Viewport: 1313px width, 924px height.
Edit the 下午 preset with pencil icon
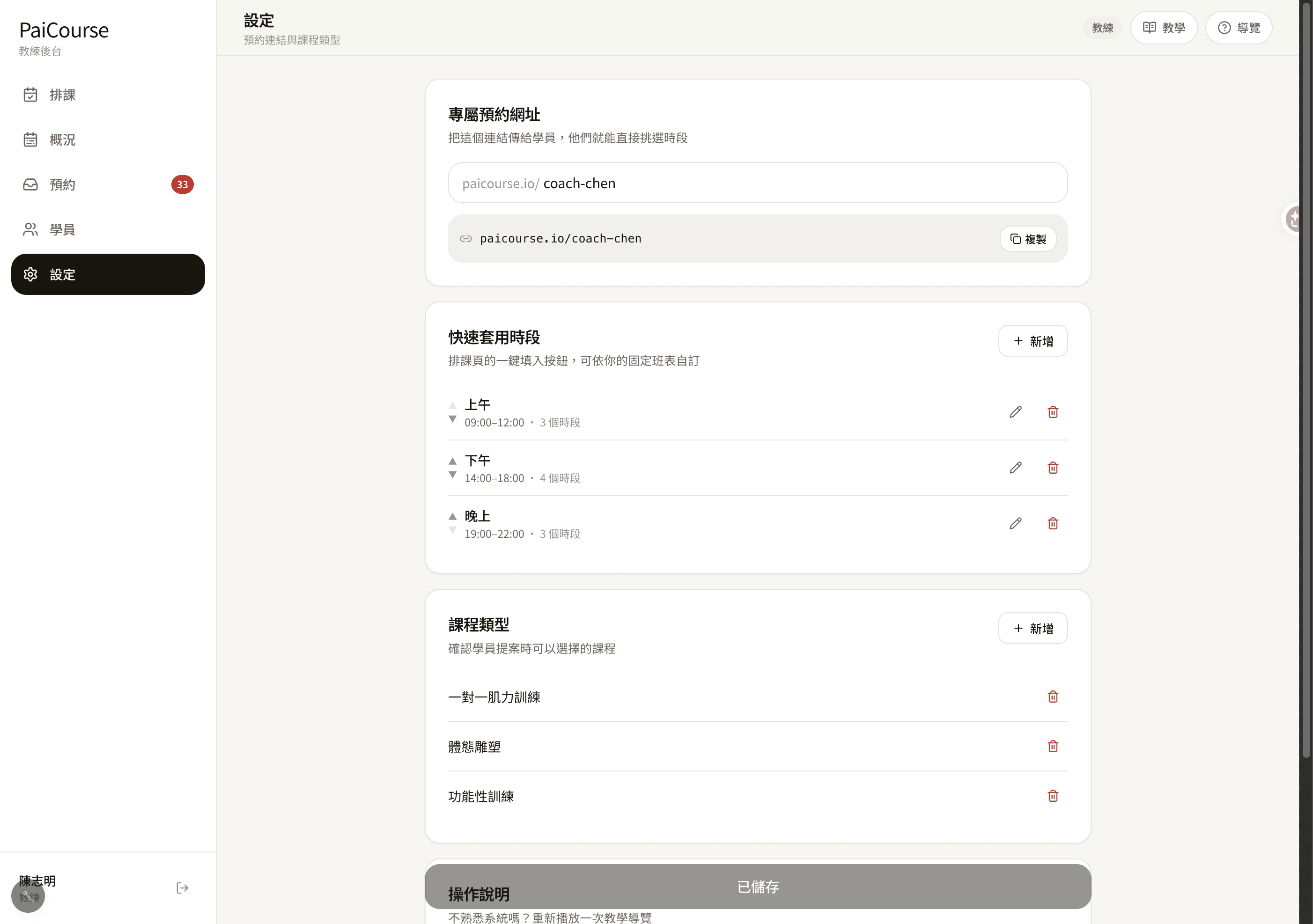(x=1016, y=468)
